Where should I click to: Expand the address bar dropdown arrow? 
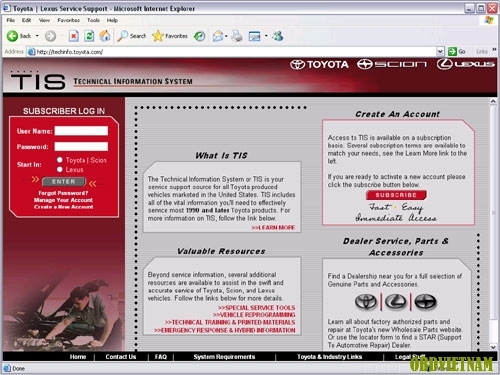pos(440,51)
